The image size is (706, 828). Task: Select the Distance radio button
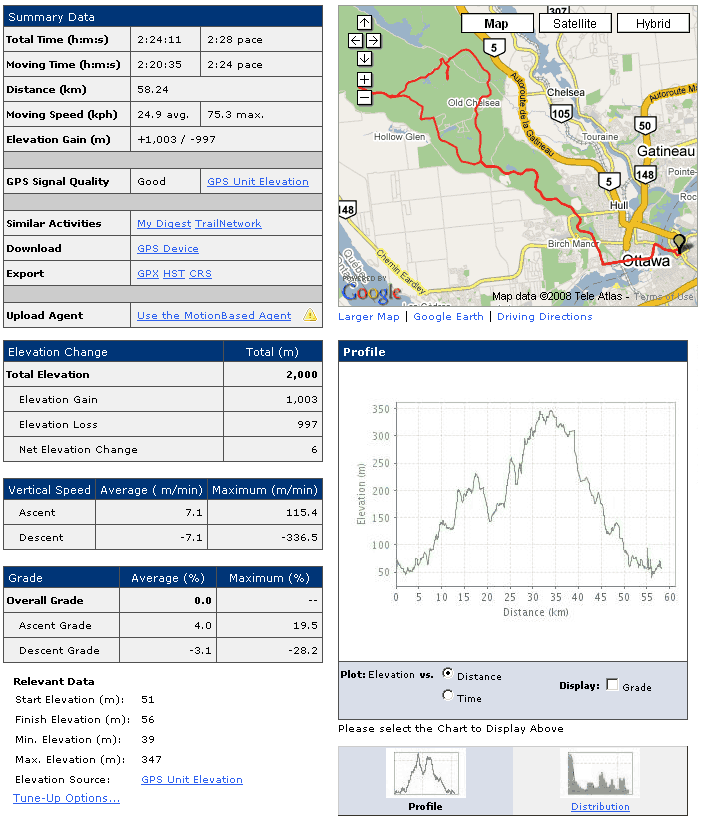448,673
